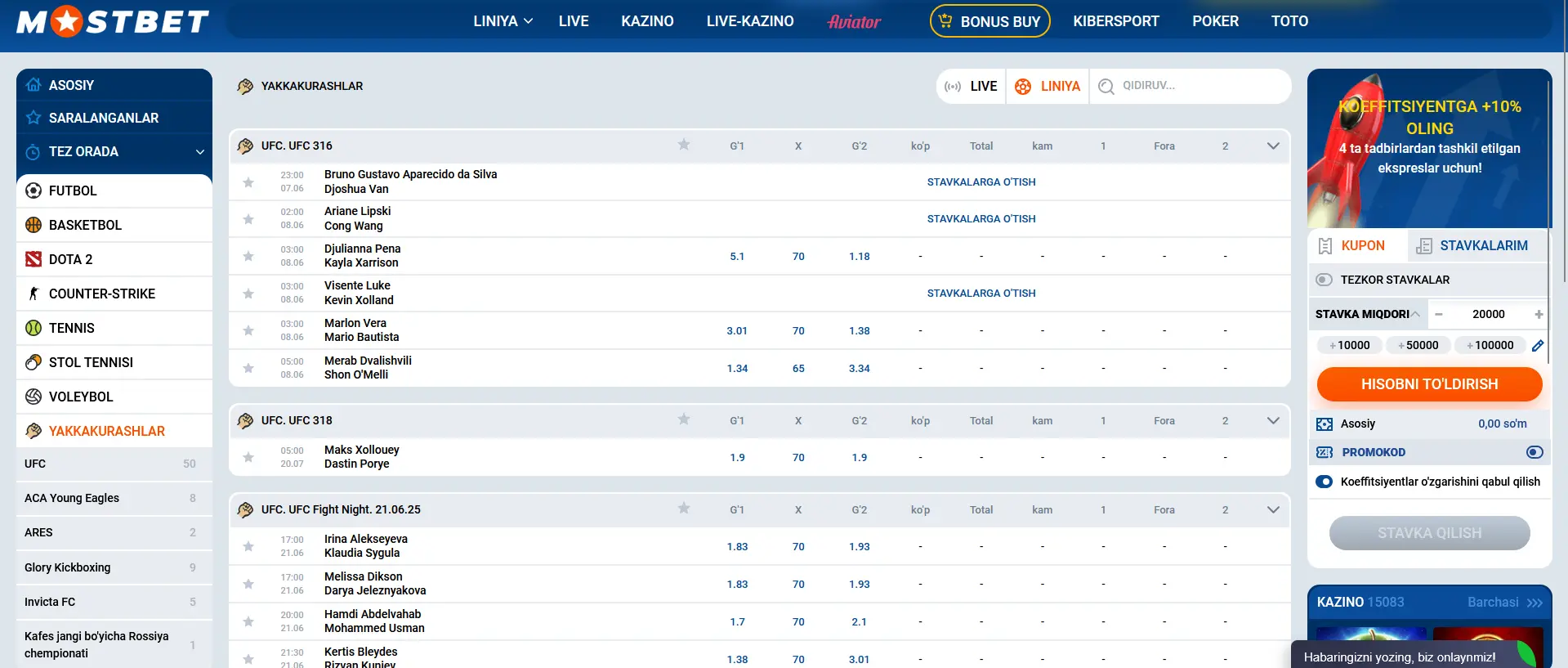Open the ASOSIY home icon

tap(34, 85)
